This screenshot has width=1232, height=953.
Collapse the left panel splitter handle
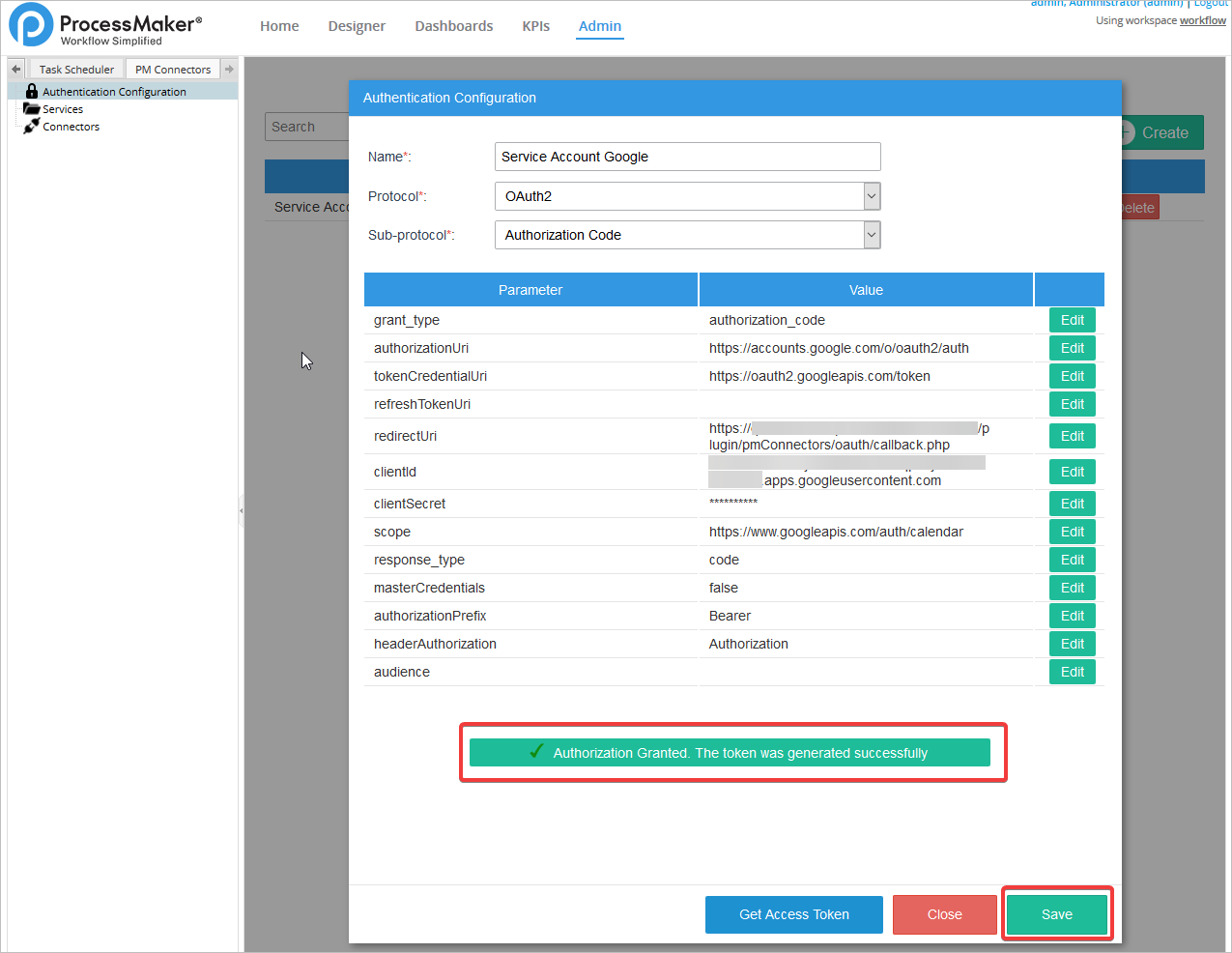pos(241,510)
